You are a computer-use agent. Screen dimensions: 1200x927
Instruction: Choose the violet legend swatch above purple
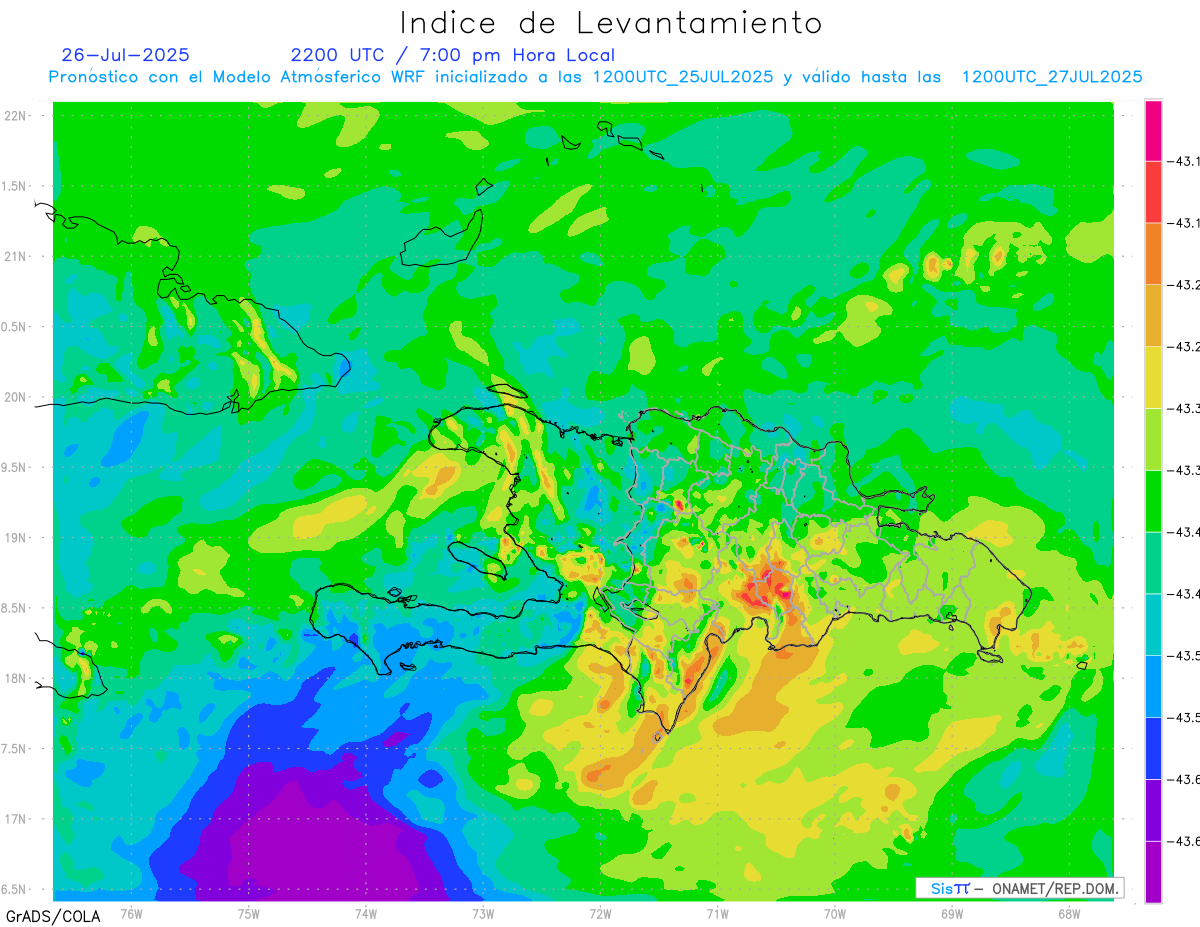point(1153,809)
